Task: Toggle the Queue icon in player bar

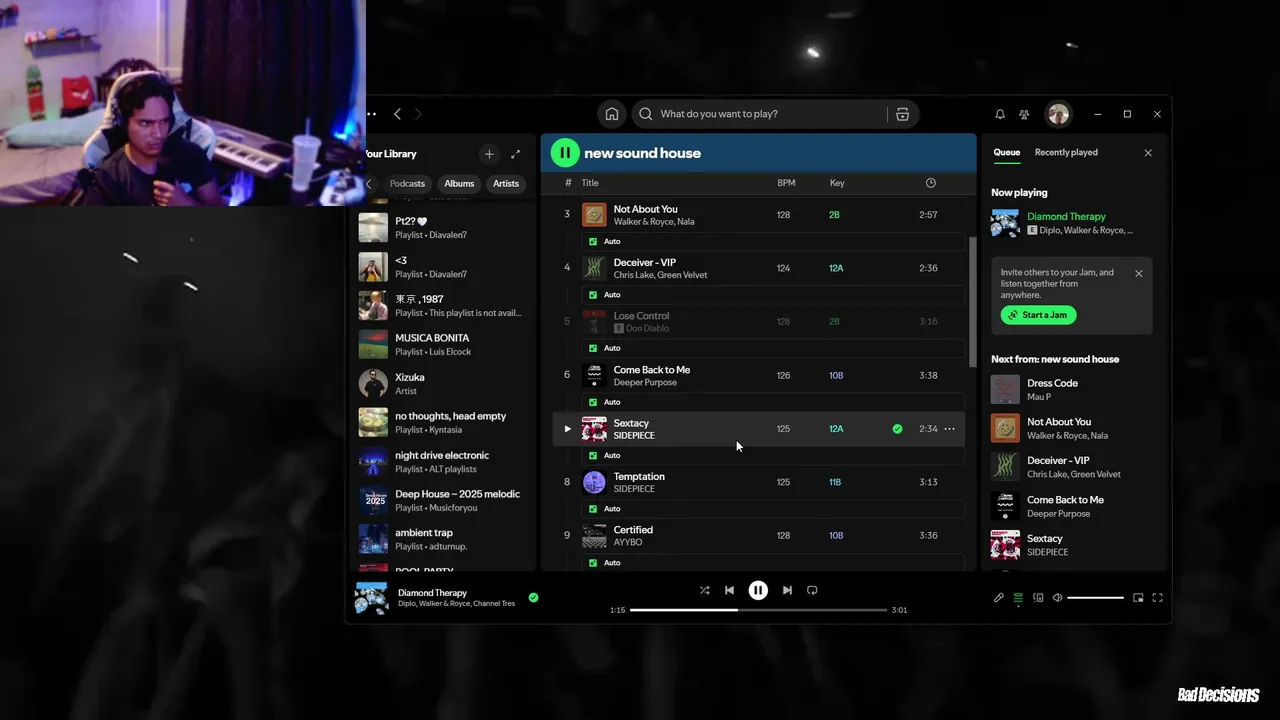Action: click(x=1018, y=598)
